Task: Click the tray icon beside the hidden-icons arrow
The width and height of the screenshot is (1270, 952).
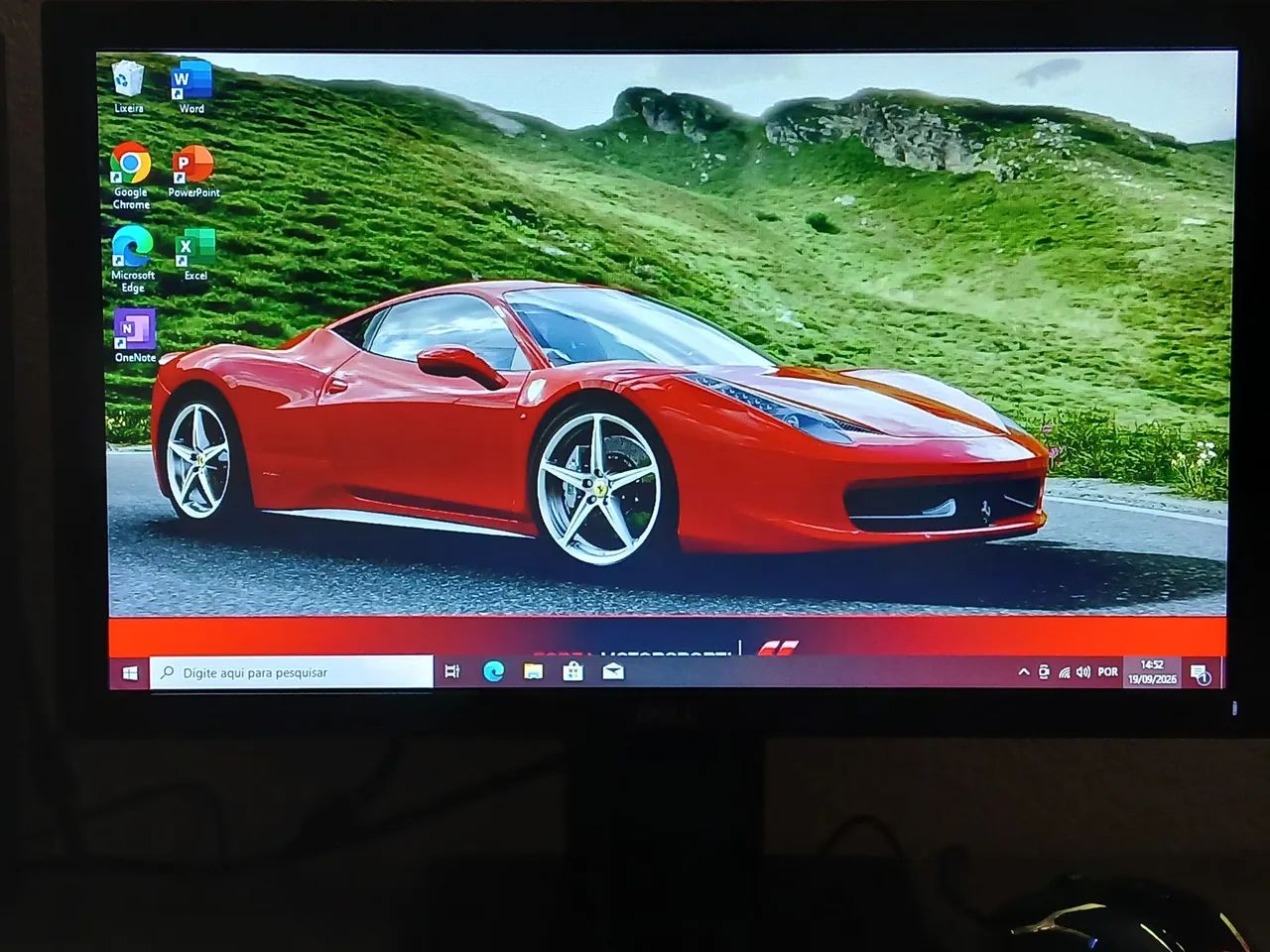Action: 1044,671
